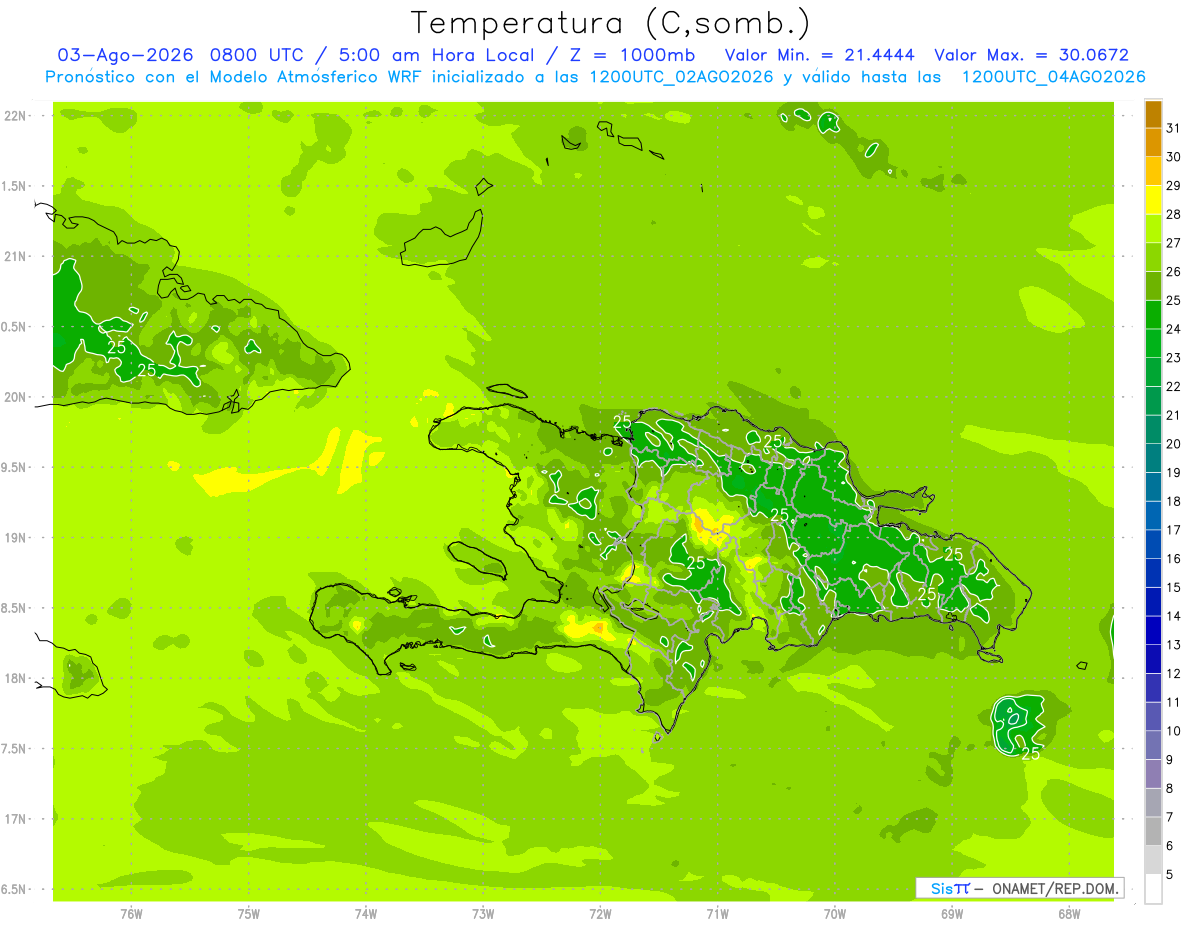Click the "74W" longitude label
The height and width of the screenshot is (927, 1200).
coord(365,914)
